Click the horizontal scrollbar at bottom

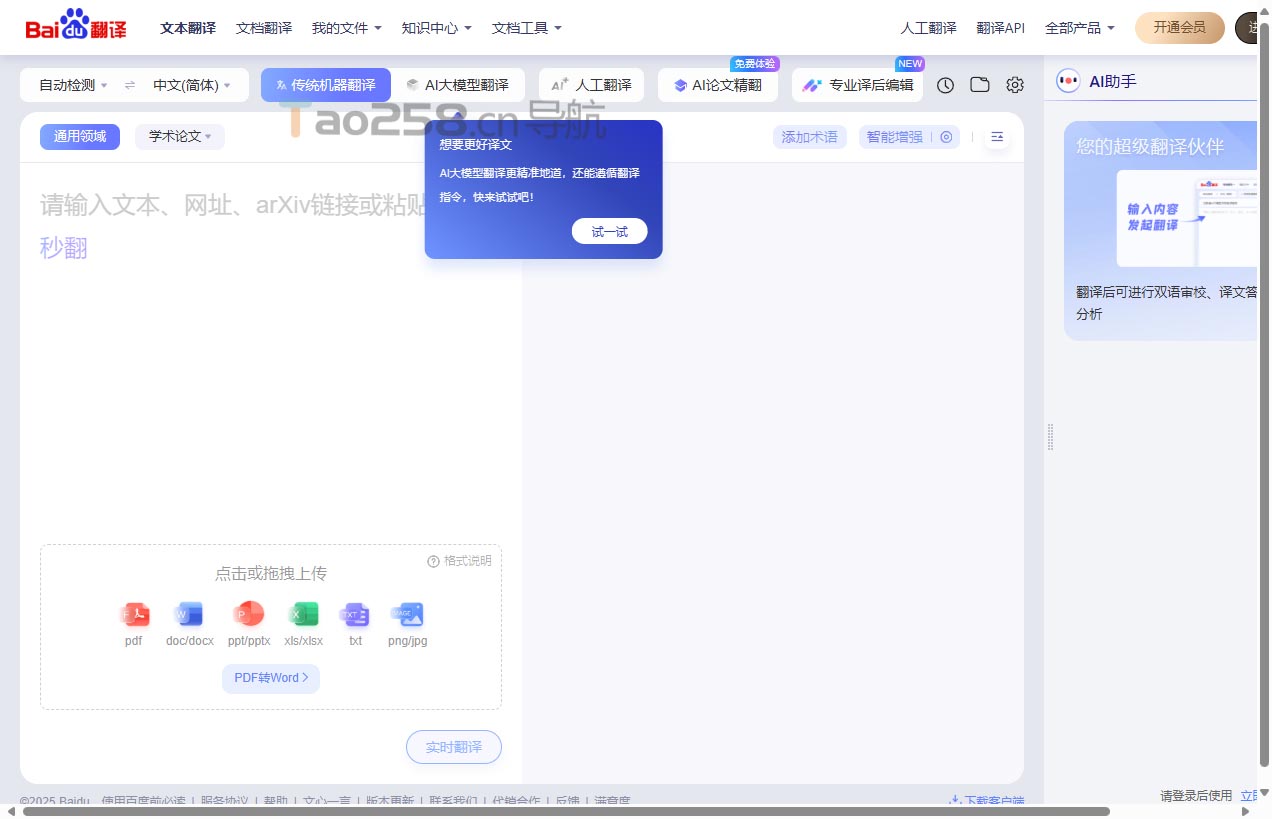(566, 811)
